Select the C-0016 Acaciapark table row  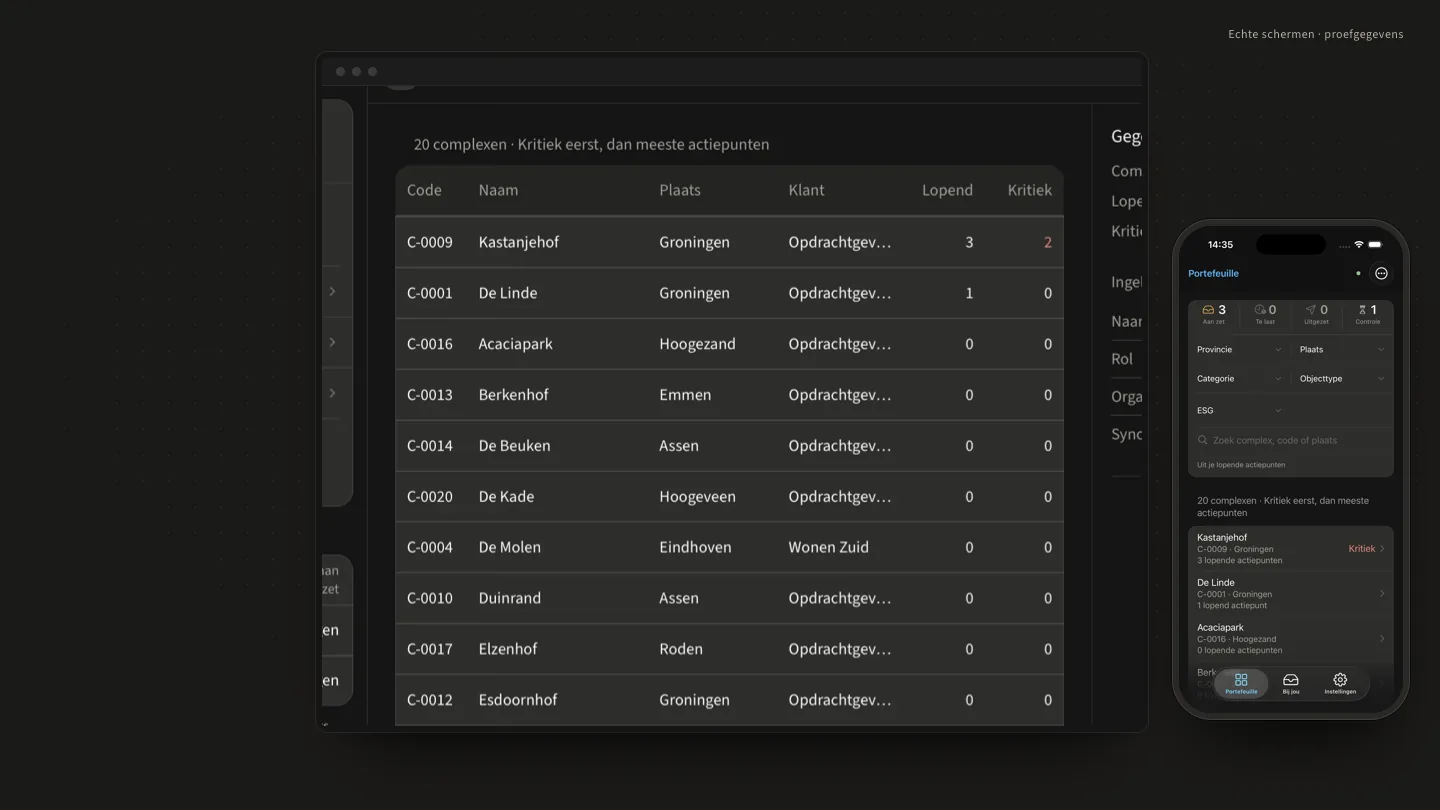[x=729, y=344]
